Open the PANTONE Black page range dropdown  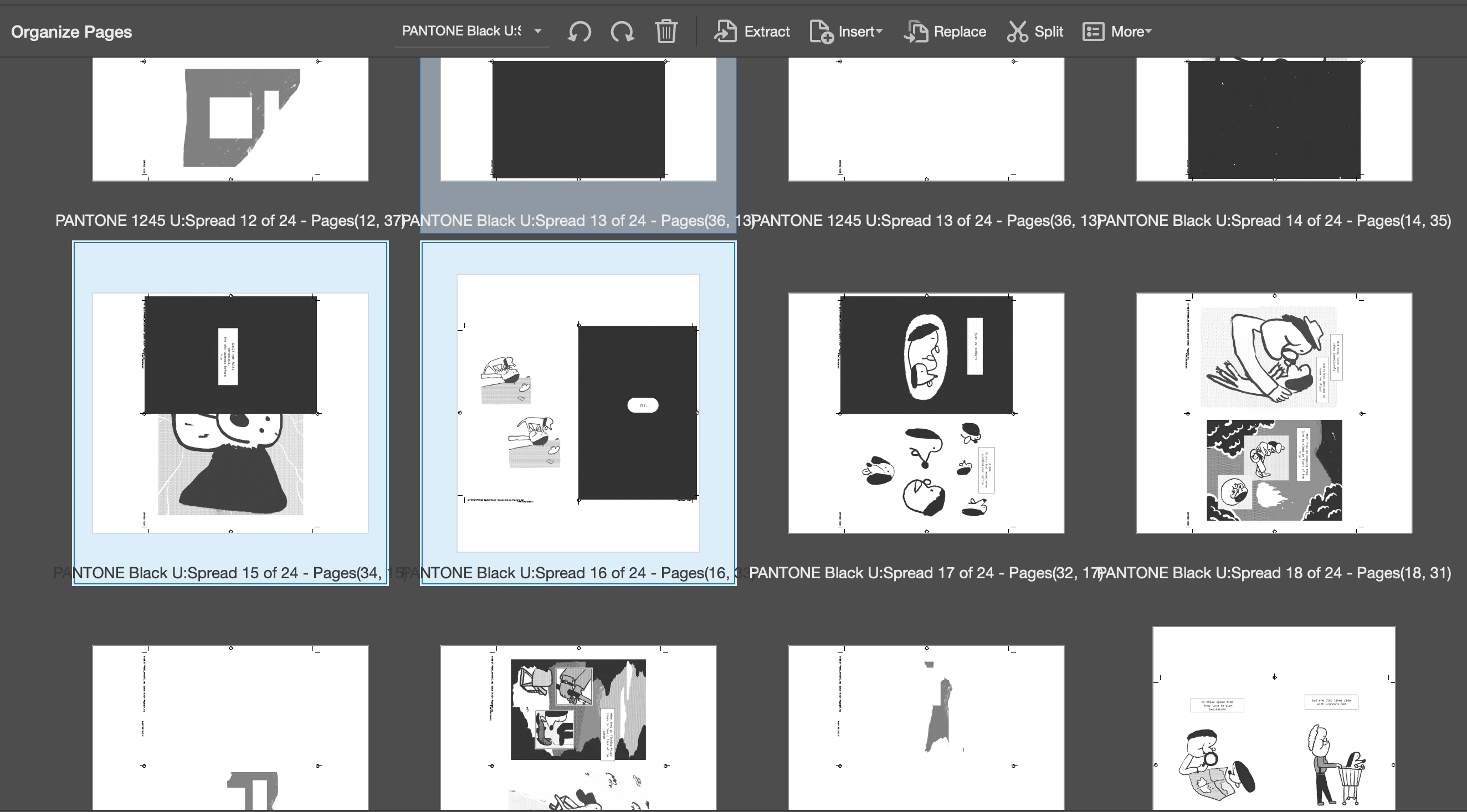tap(537, 32)
